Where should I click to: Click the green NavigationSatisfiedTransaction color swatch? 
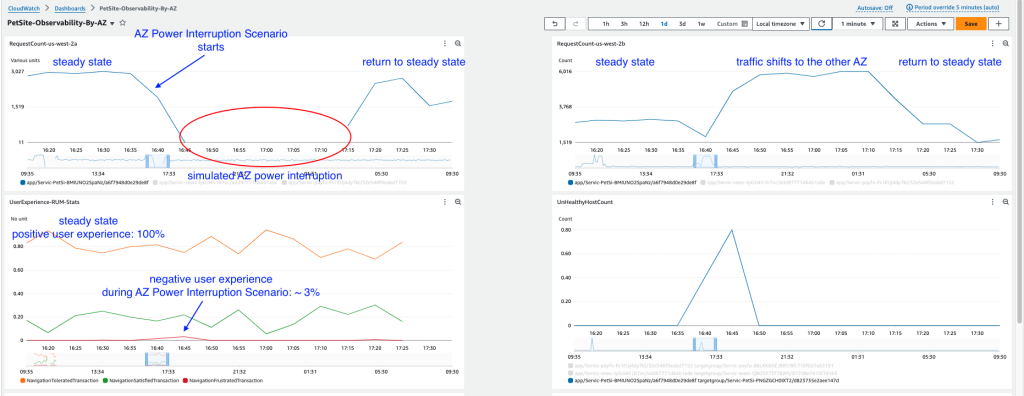(106, 380)
